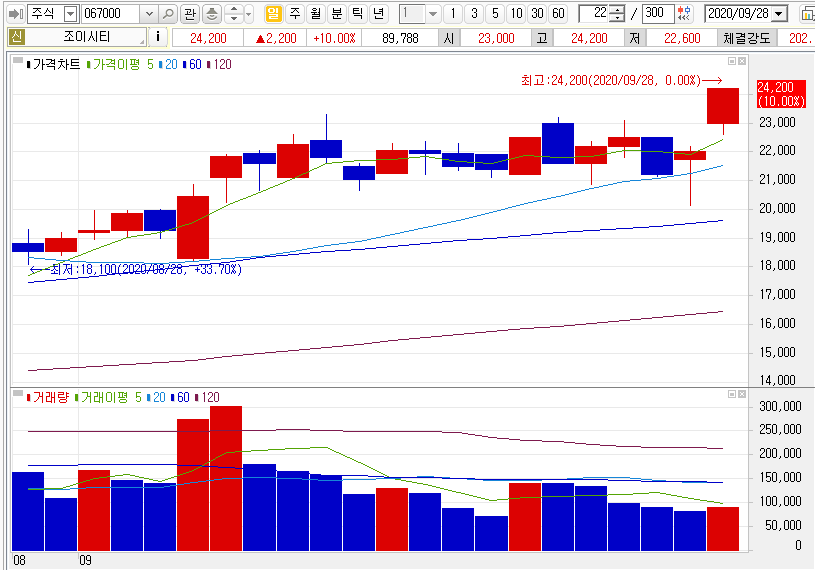Image resolution: width=815 pixels, height=570 pixels.
Task: Click the candle compress/scroll icon after 300
Action: click(x=685, y=14)
